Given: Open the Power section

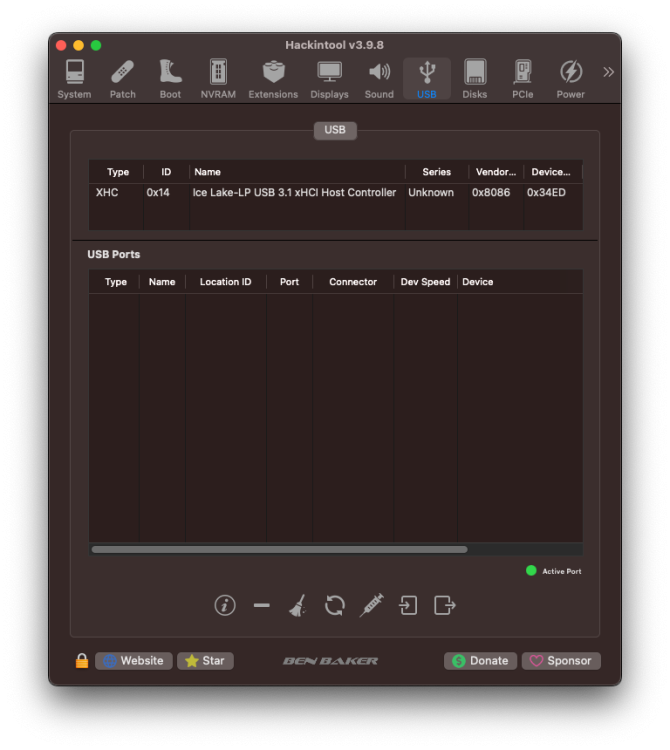Looking at the screenshot, I should 571,79.
